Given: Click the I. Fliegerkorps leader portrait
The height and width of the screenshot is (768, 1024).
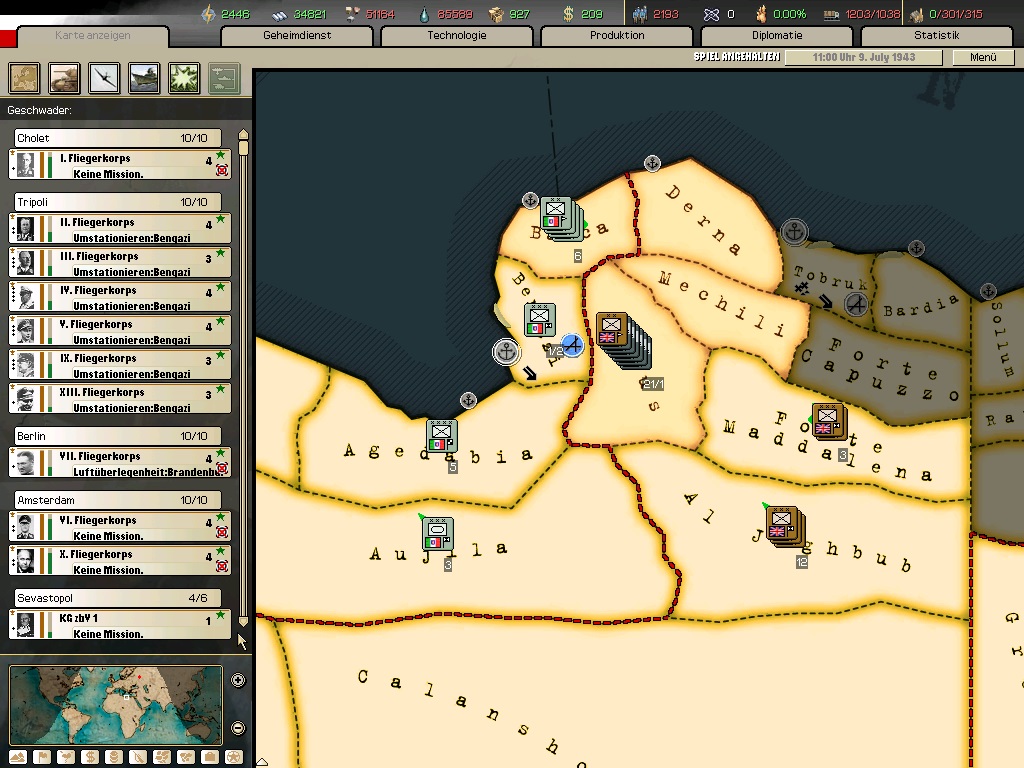Looking at the screenshot, I should pyautogui.click(x=25, y=165).
